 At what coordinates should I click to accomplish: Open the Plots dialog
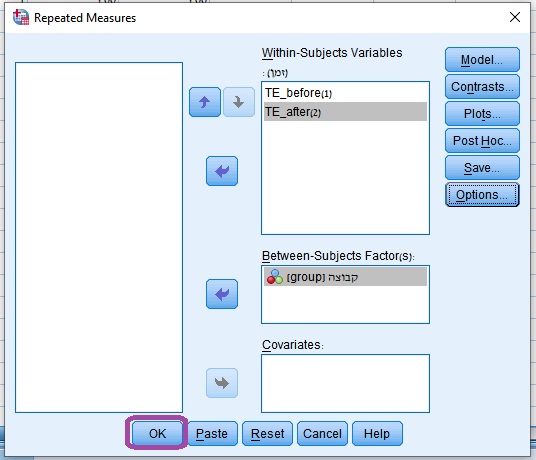point(482,113)
